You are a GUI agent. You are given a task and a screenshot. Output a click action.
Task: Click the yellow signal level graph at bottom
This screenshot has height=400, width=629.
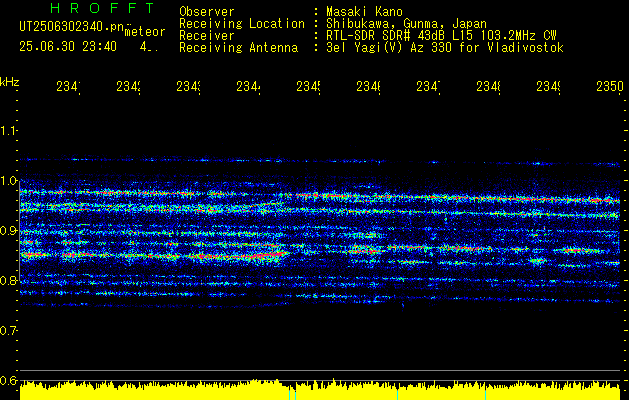320,390
